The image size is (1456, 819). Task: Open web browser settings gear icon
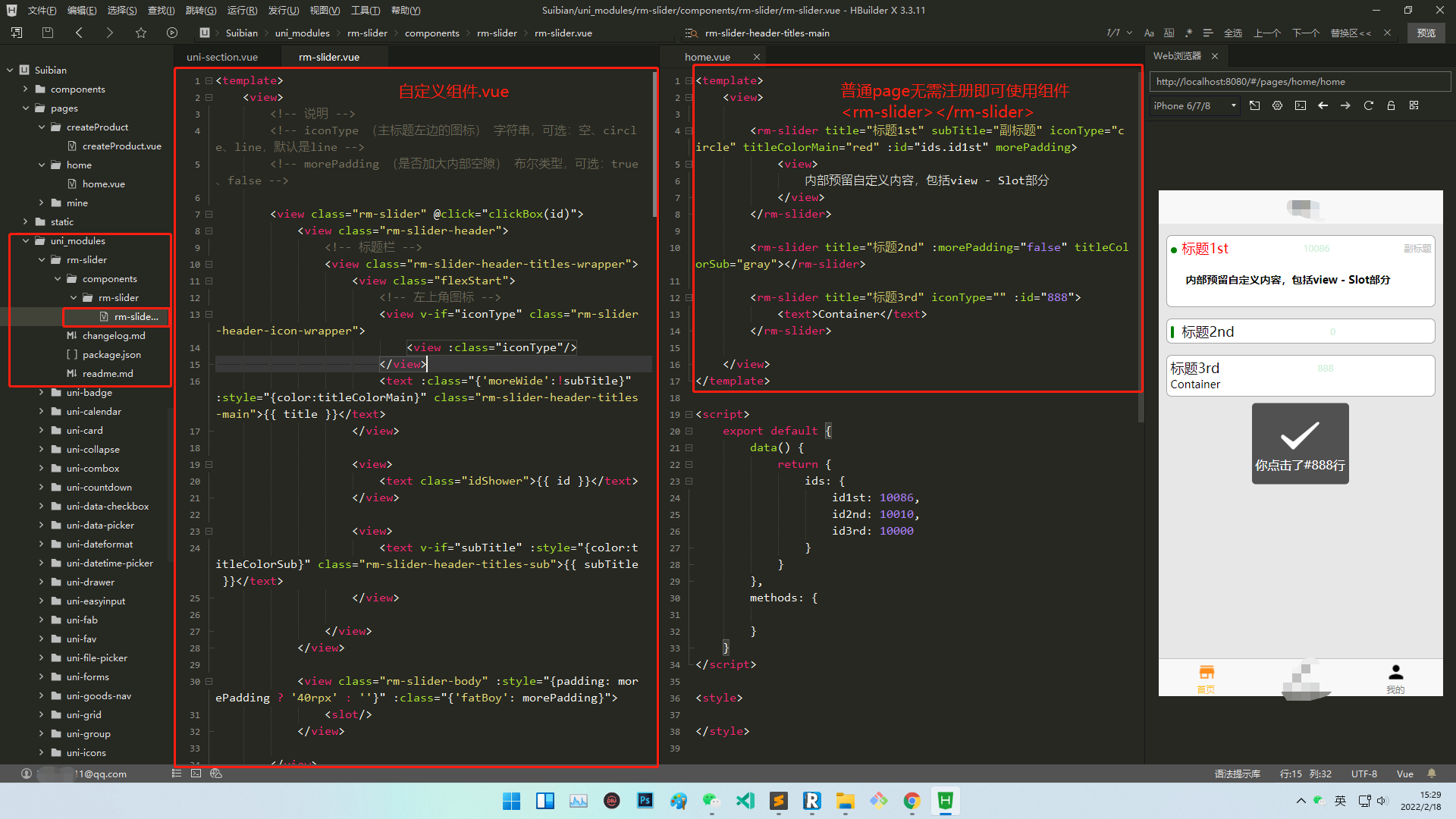coord(1278,105)
